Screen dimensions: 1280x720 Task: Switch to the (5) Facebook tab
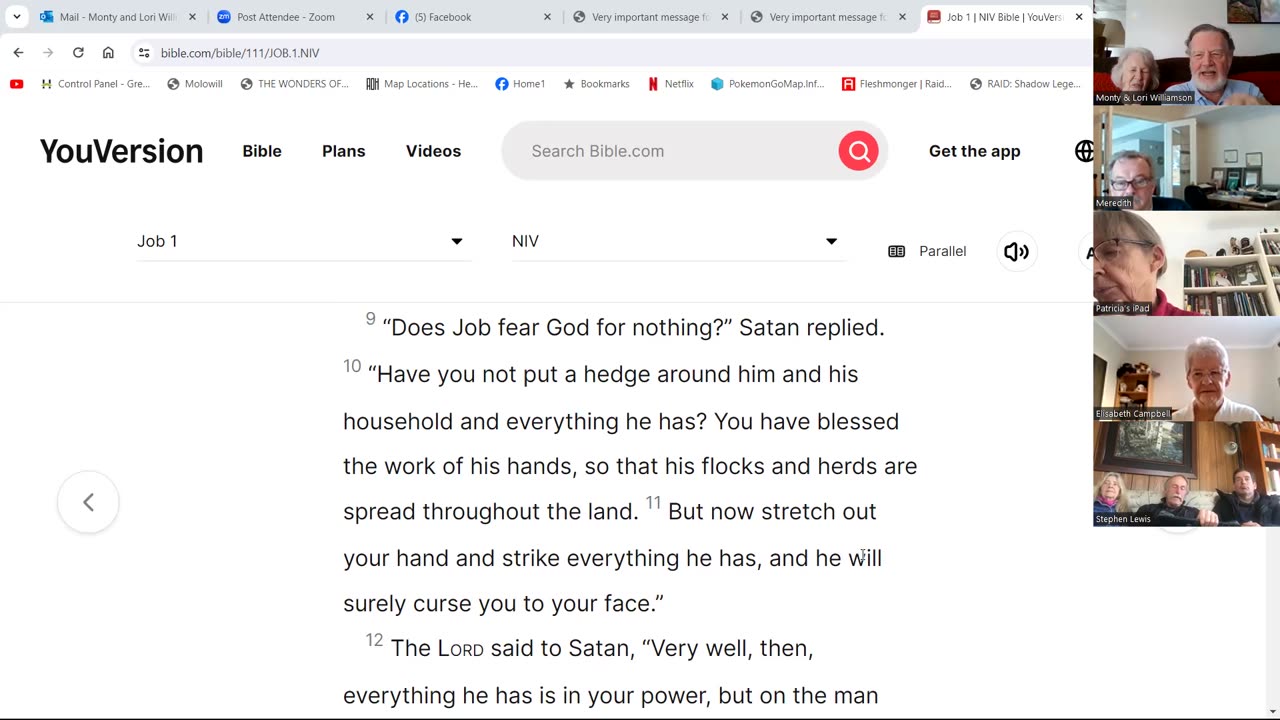click(x=472, y=17)
